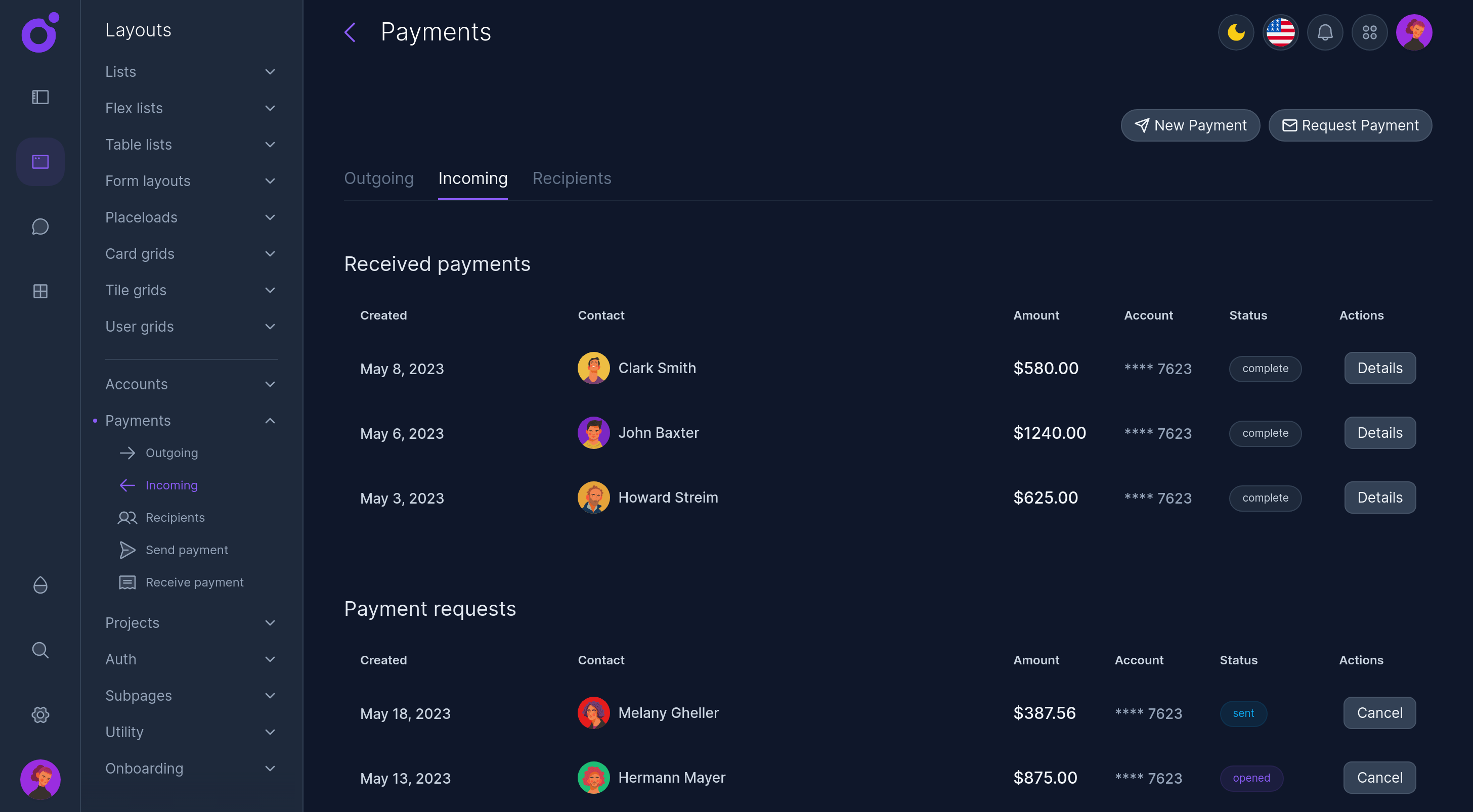Open the notifications bell
Viewport: 1473px width, 812px height.
[x=1325, y=32]
